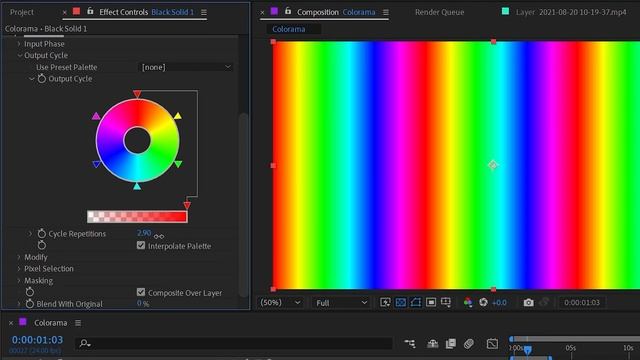The height and width of the screenshot is (360, 640).
Task: Expand the Cycle Repetitions property
Action: [x=30, y=233]
